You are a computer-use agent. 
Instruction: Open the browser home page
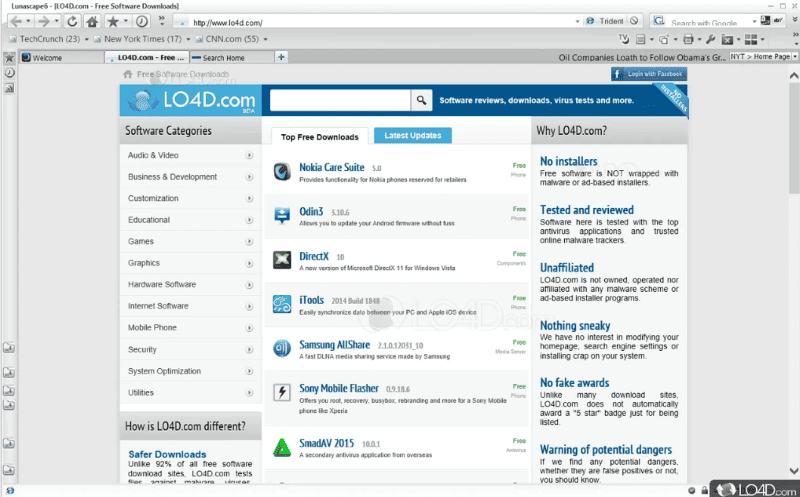click(x=92, y=21)
